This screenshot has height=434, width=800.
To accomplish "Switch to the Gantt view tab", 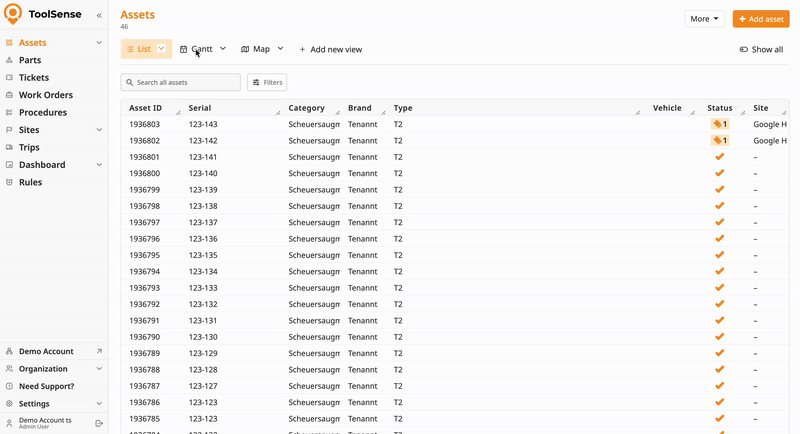I will [197, 49].
